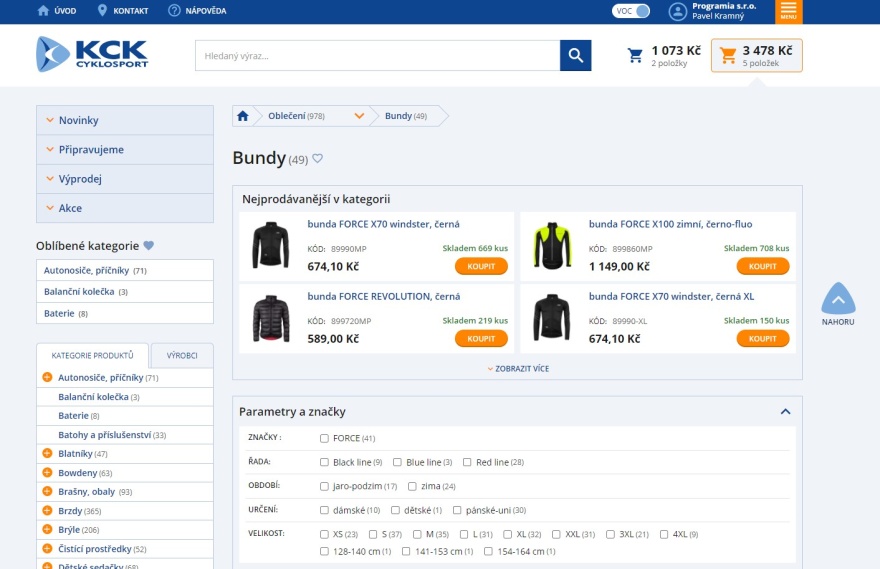Tick the jaro-podzim season checkbox
This screenshot has height=569, width=880.
(x=324, y=487)
